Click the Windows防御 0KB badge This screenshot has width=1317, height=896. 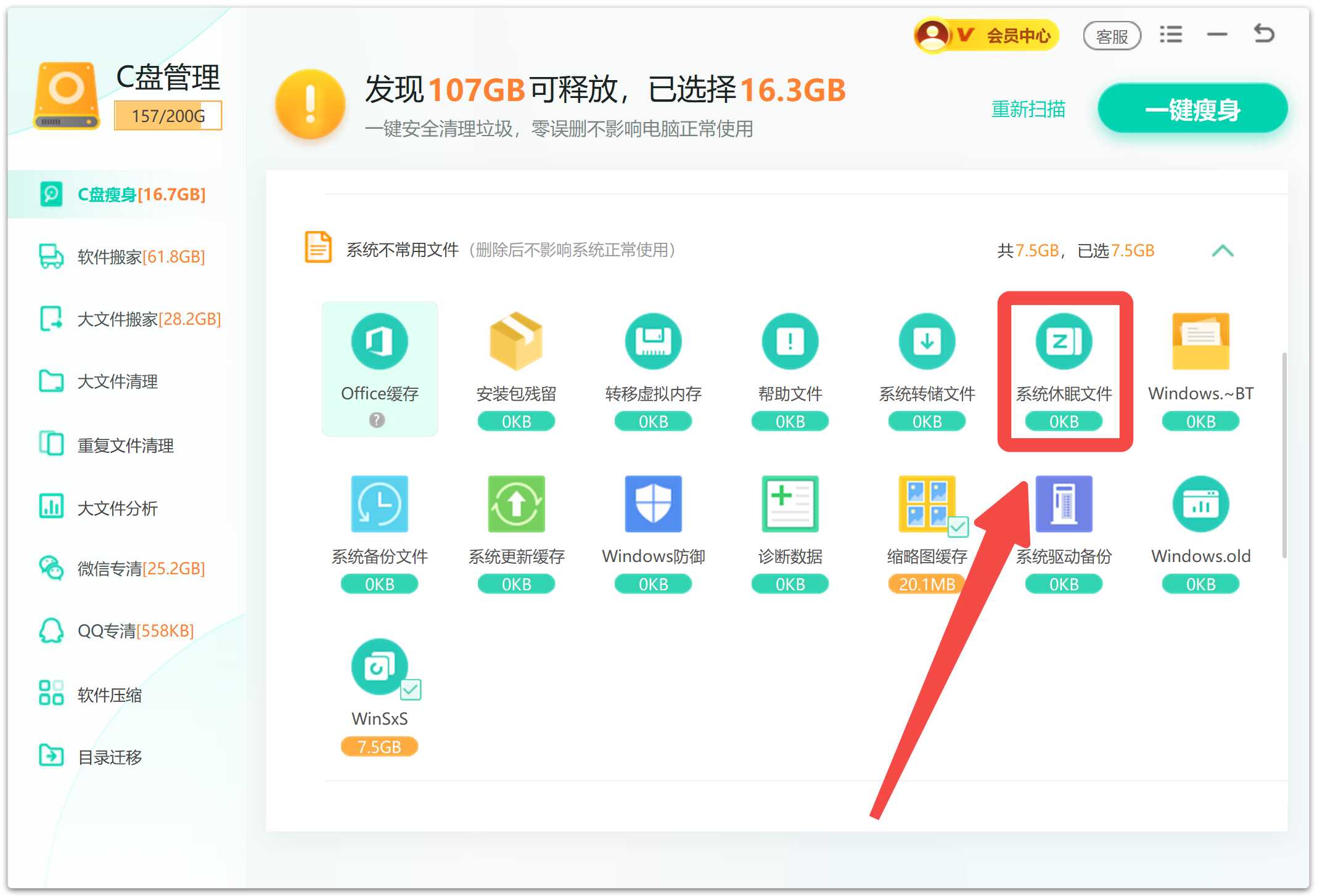click(653, 584)
